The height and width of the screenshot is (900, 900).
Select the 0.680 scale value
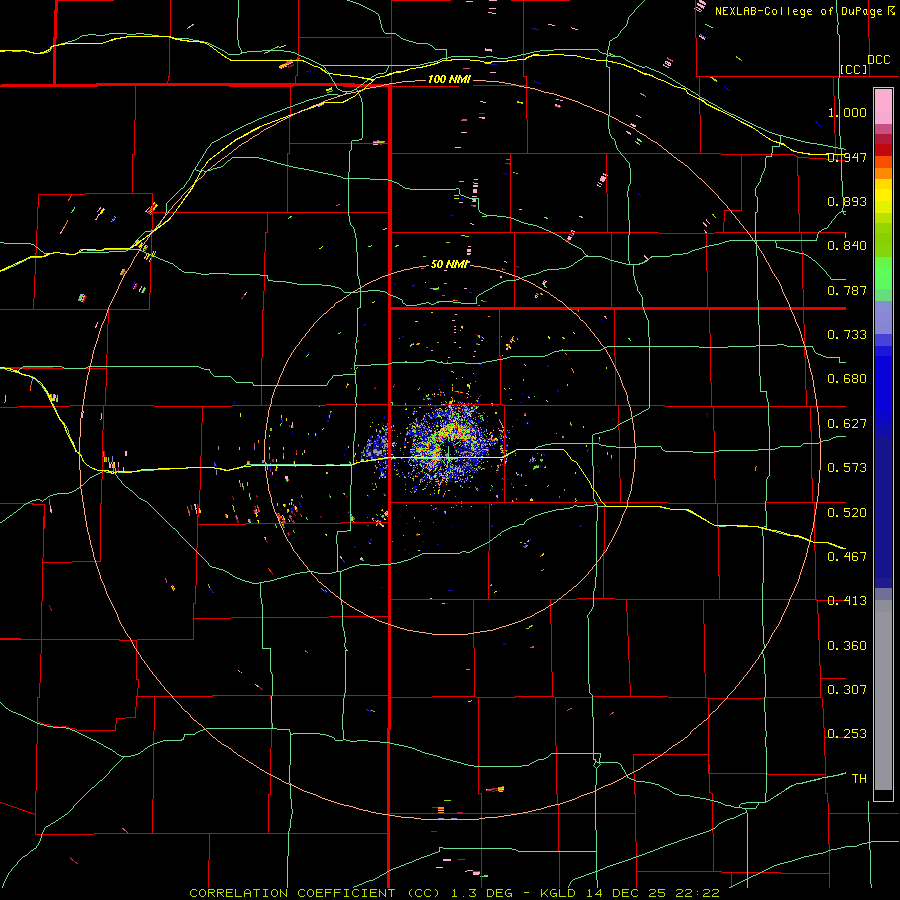tap(847, 379)
